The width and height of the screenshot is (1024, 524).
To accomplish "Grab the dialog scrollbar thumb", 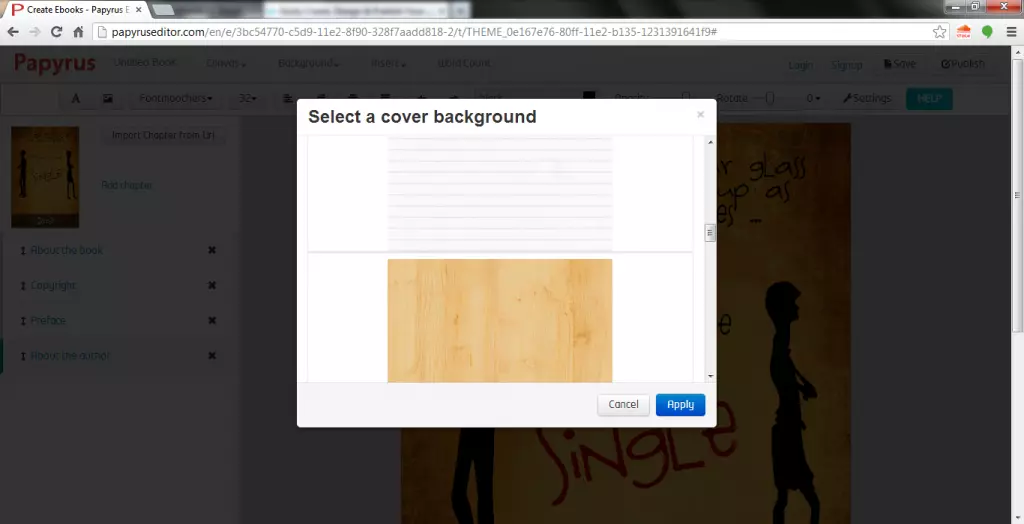I will 711,233.
